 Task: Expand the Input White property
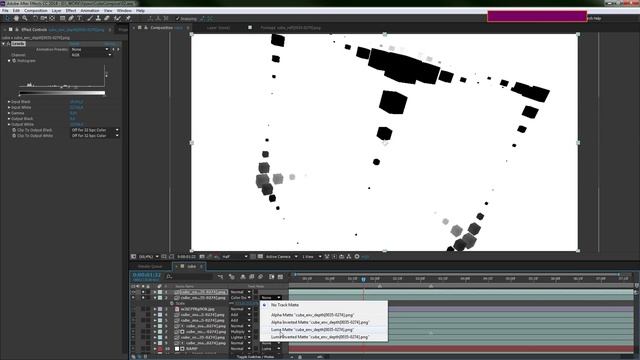click(x=9, y=107)
